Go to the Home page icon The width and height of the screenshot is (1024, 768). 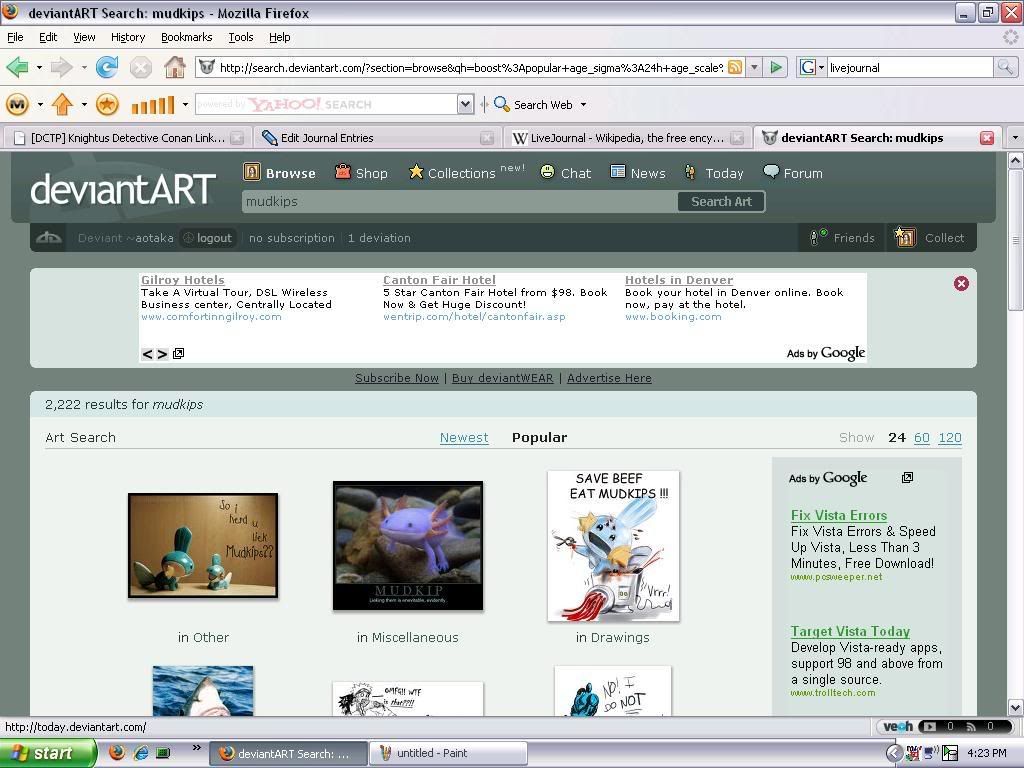174,67
